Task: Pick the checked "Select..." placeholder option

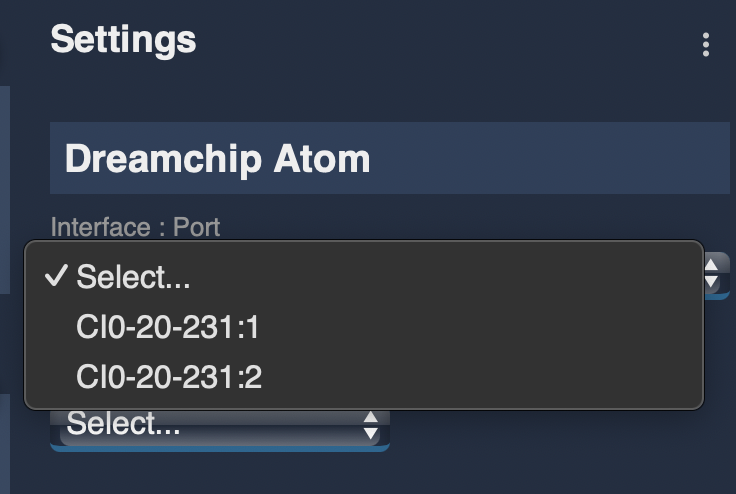Action: coord(133,277)
